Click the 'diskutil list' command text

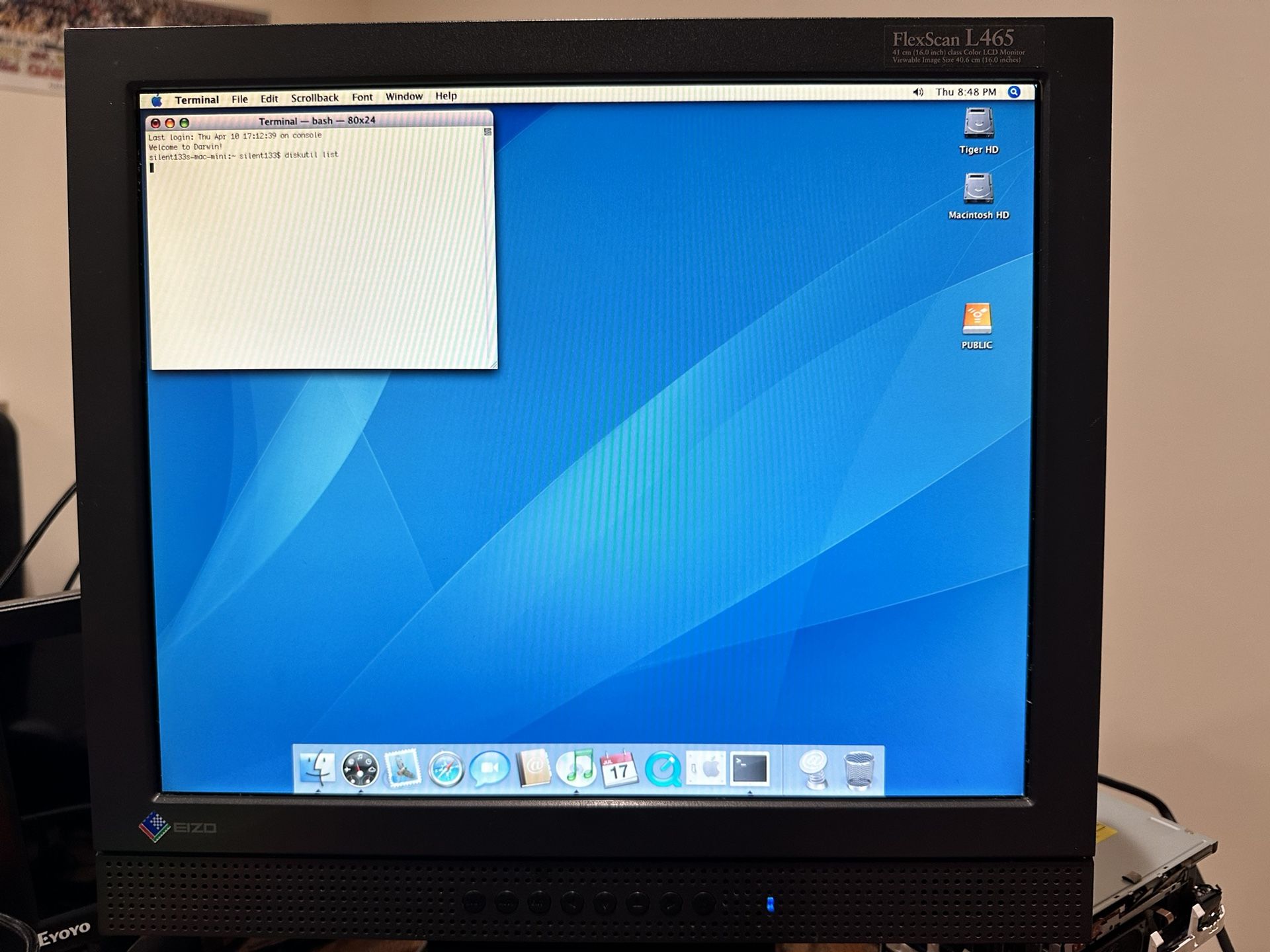click(311, 155)
